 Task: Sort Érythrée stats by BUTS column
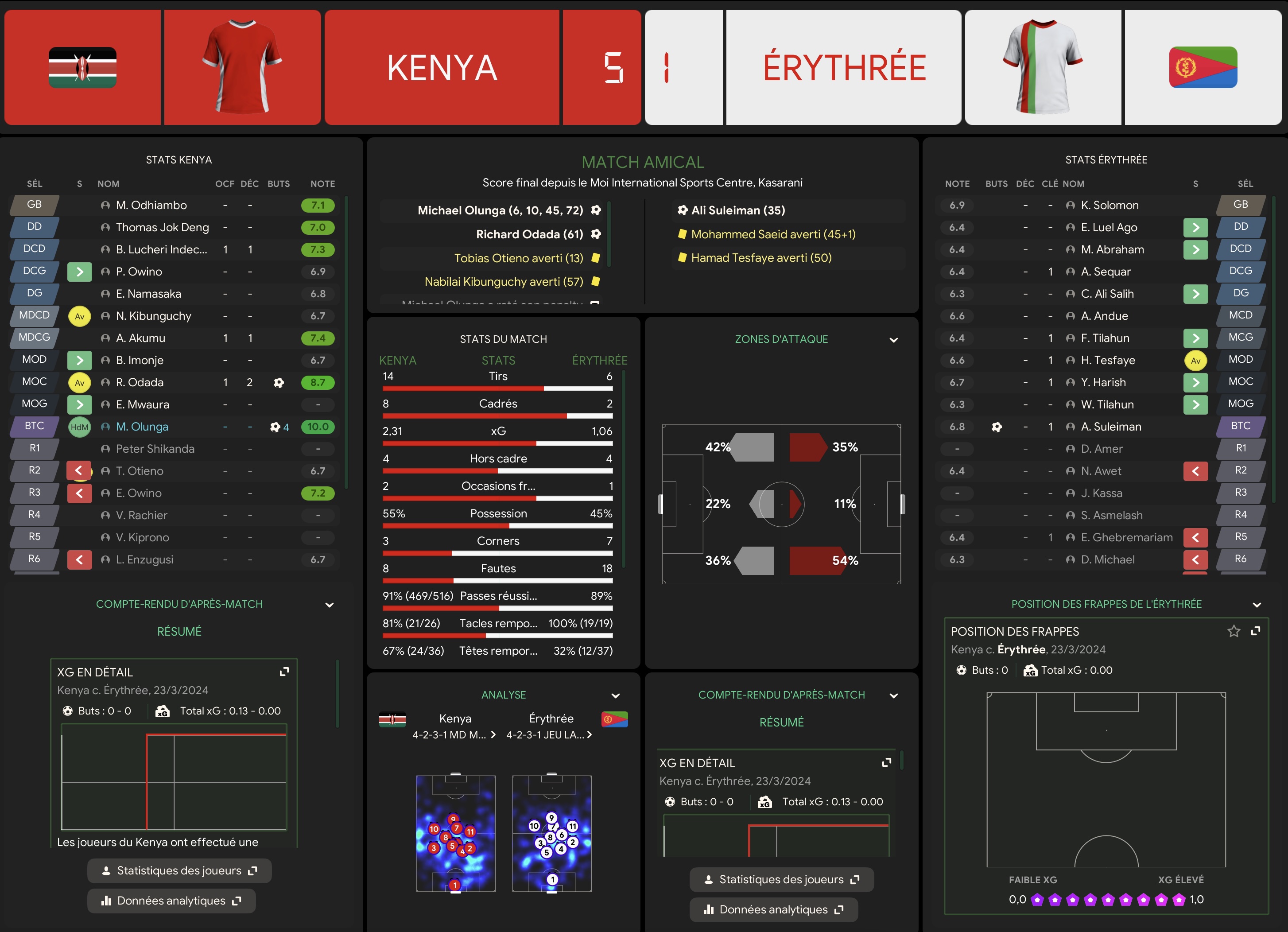pyautogui.click(x=997, y=184)
